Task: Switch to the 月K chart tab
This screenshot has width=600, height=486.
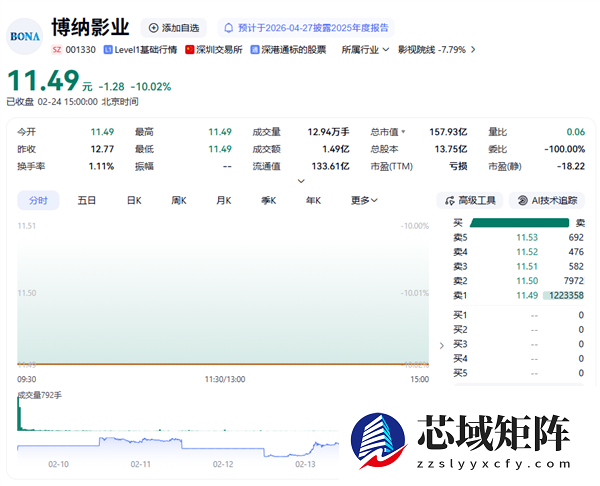Action: coord(224,201)
